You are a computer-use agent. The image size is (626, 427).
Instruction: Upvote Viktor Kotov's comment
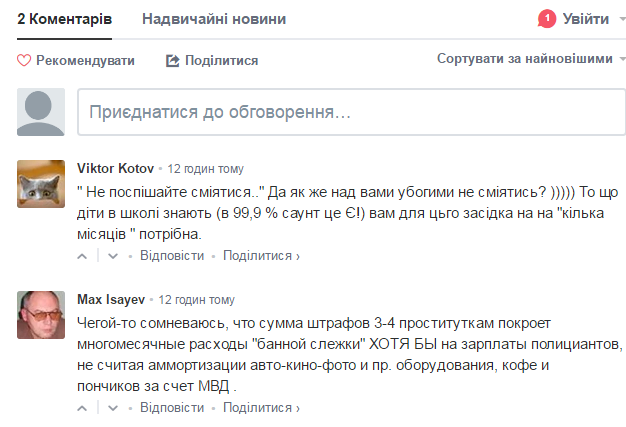(83, 256)
